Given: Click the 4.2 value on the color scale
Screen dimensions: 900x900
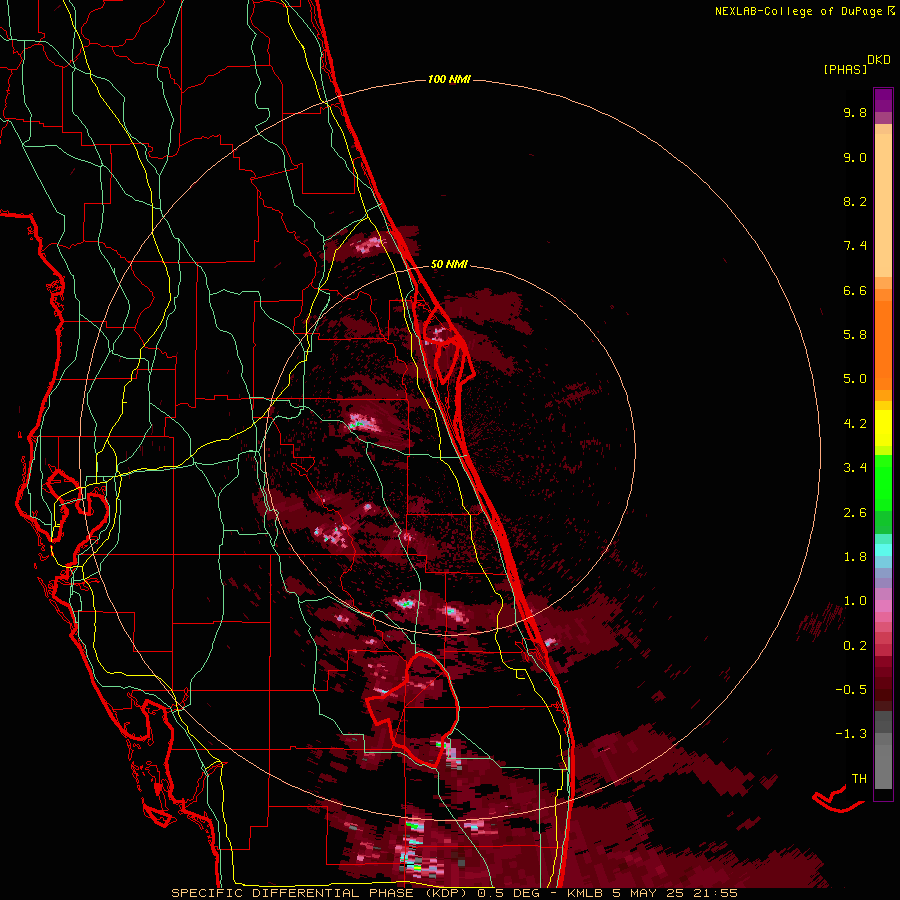Looking at the screenshot, I should 855,424.
